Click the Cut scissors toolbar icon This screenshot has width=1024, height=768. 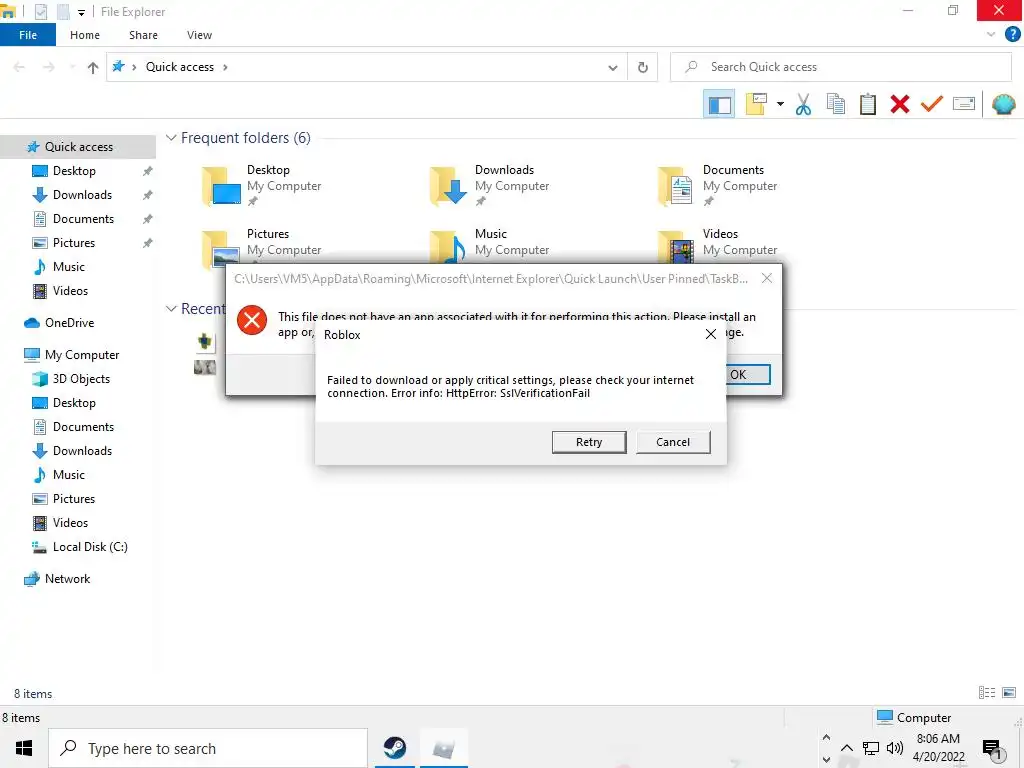coord(803,104)
